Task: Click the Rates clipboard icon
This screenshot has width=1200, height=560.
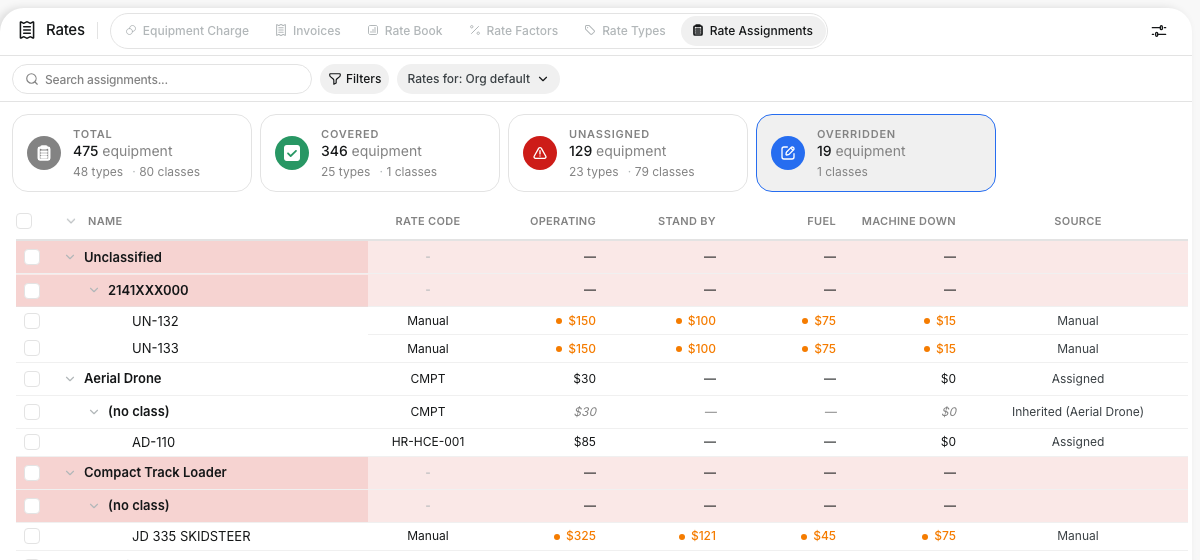Action: (28, 30)
